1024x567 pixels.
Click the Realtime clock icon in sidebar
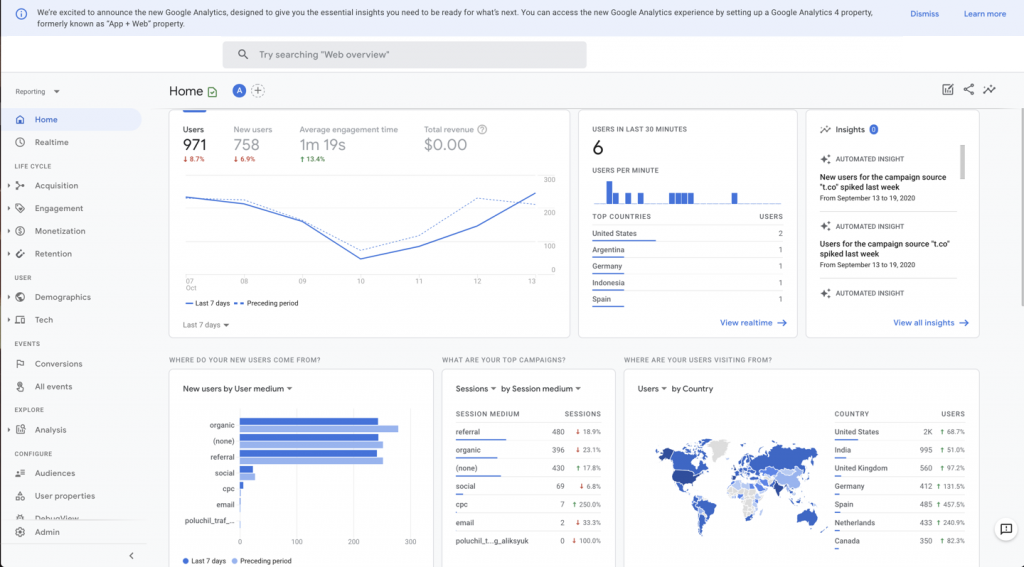[20, 142]
